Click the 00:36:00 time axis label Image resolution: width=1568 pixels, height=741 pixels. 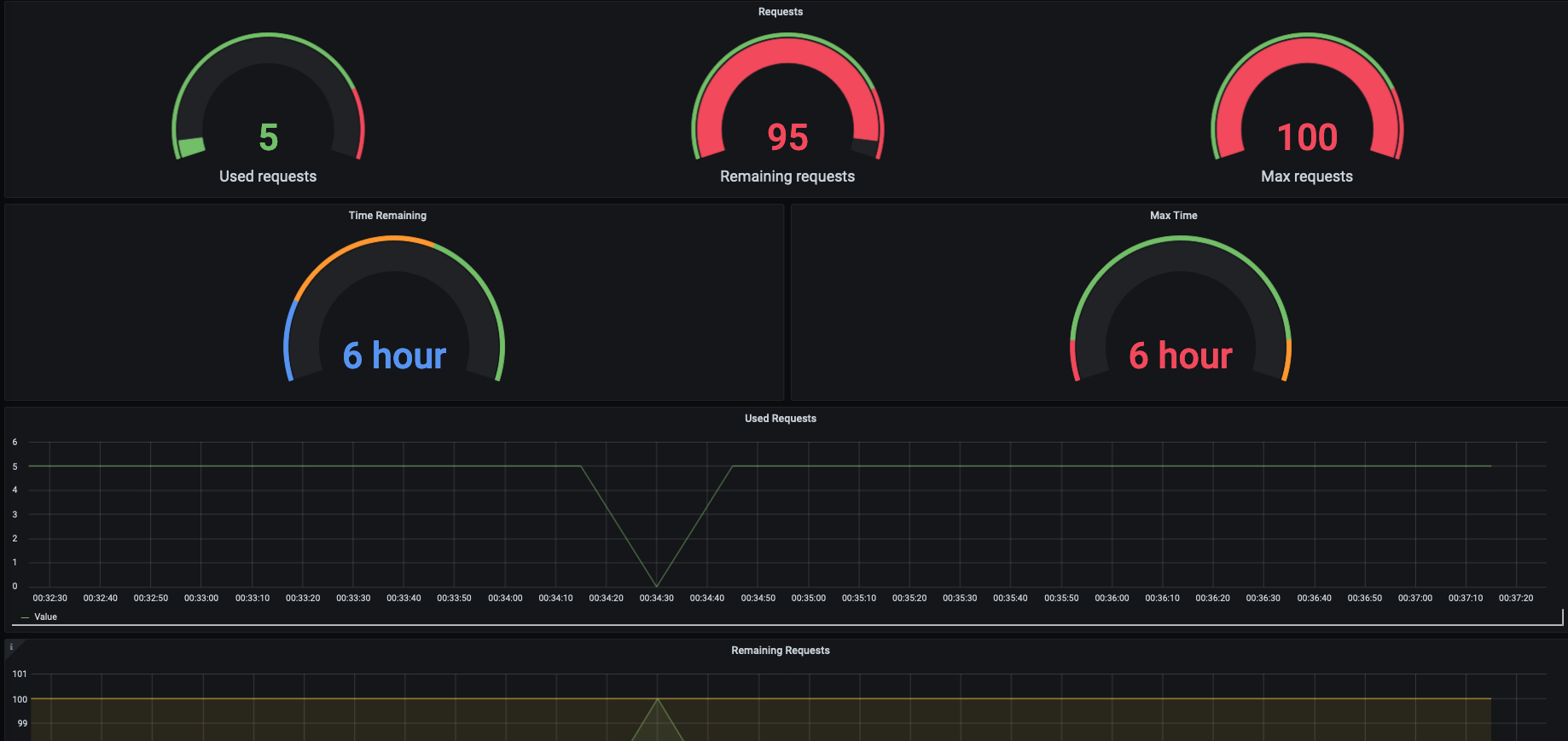[x=1112, y=599]
